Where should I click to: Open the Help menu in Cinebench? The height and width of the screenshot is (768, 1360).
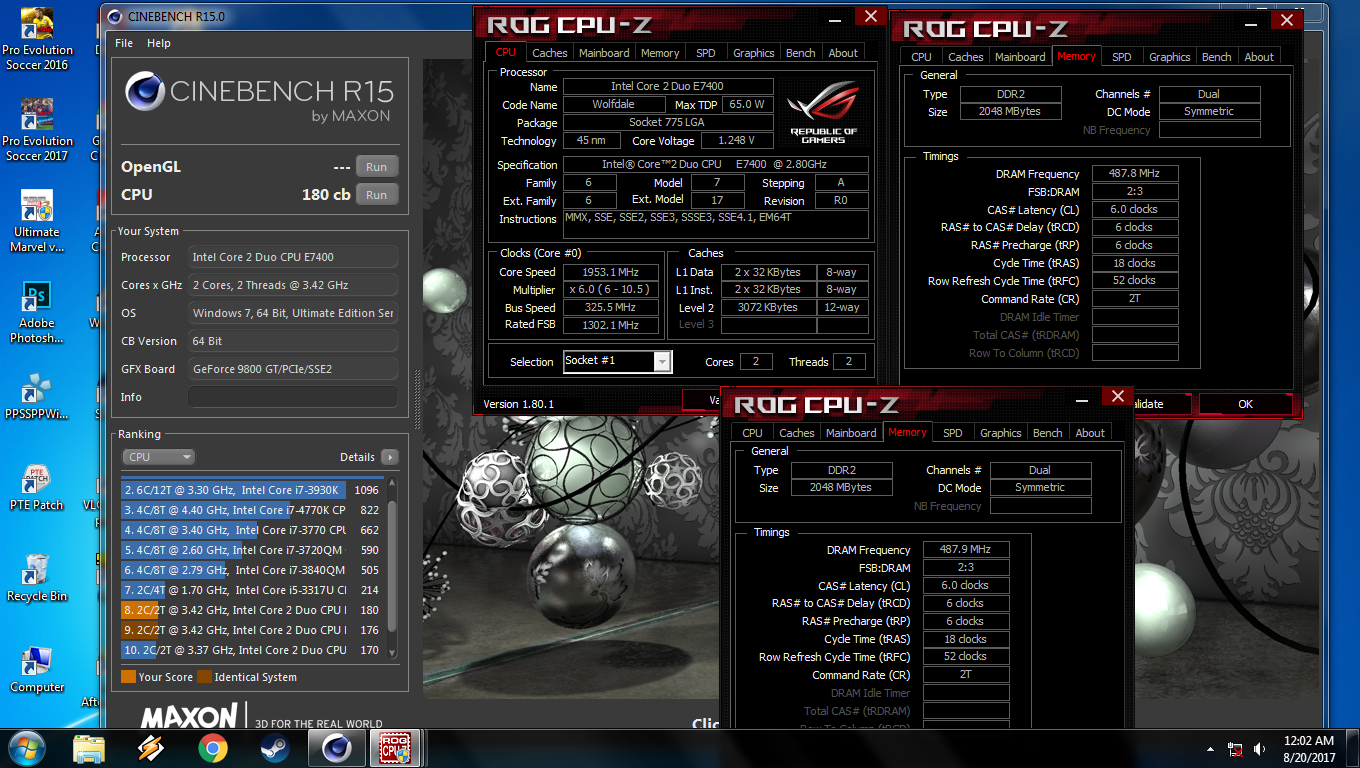[x=159, y=43]
